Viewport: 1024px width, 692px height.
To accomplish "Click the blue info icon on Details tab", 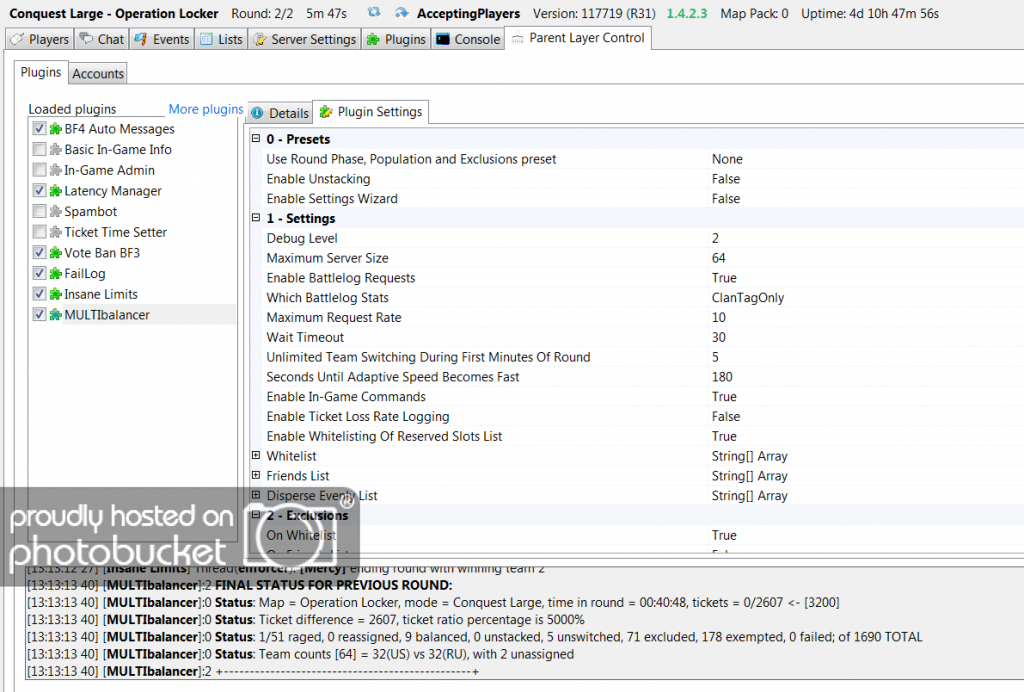I will [x=257, y=113].
